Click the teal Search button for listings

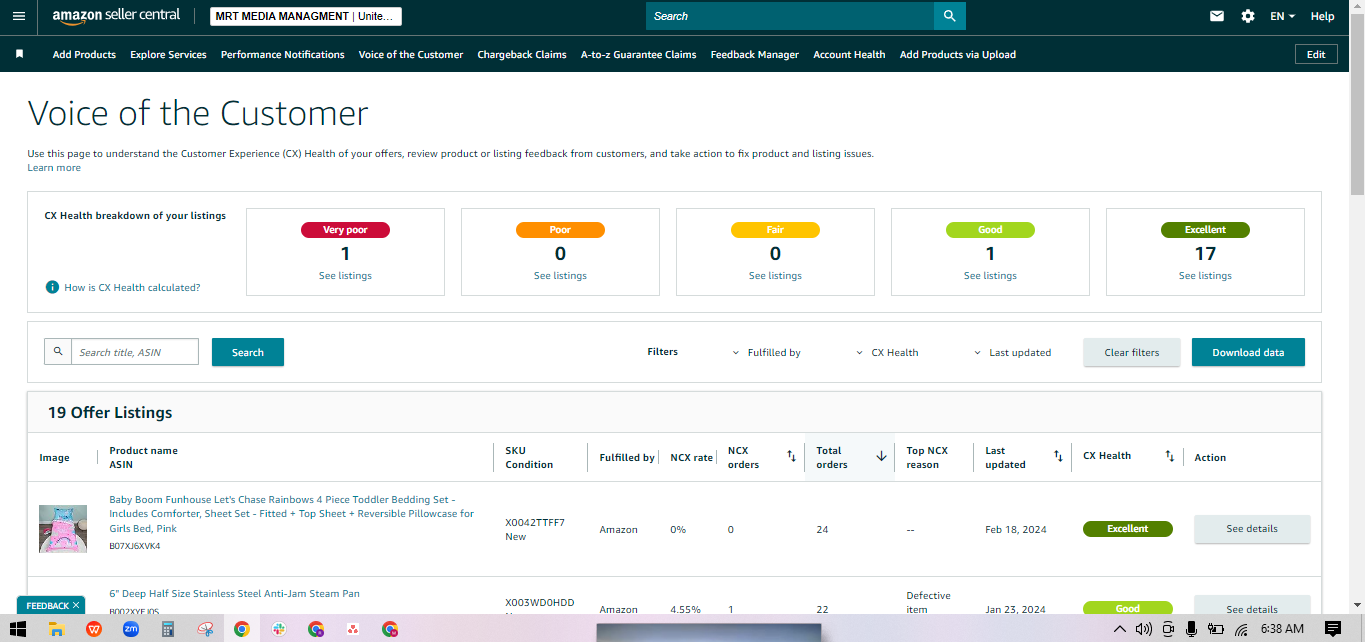coord(248,352)
